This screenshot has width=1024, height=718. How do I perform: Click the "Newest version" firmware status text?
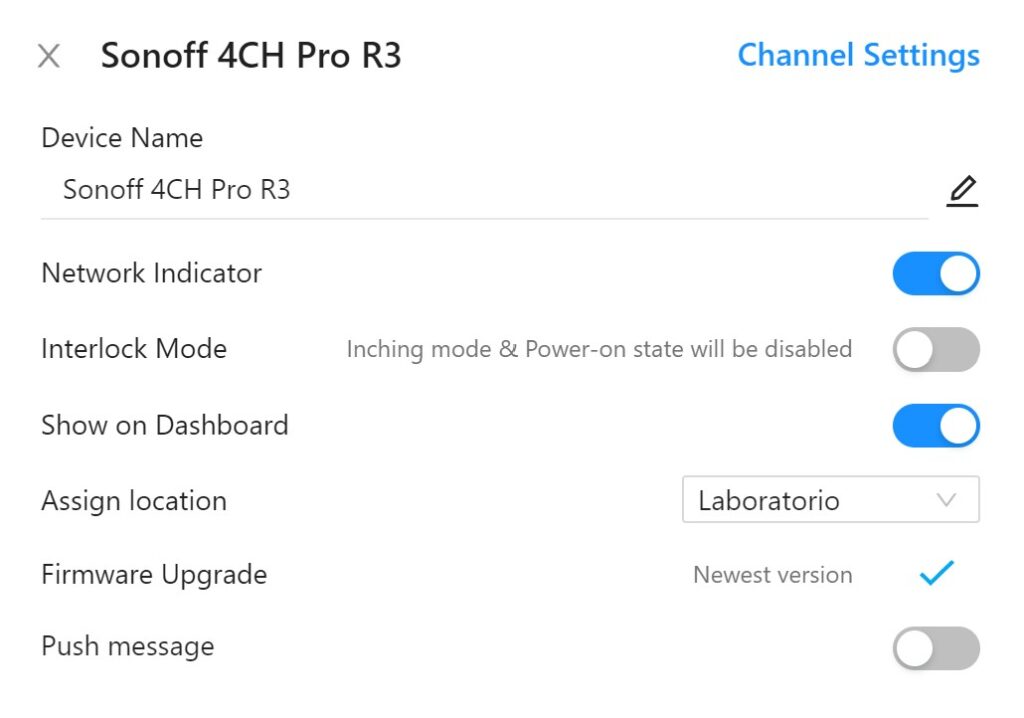772,575
